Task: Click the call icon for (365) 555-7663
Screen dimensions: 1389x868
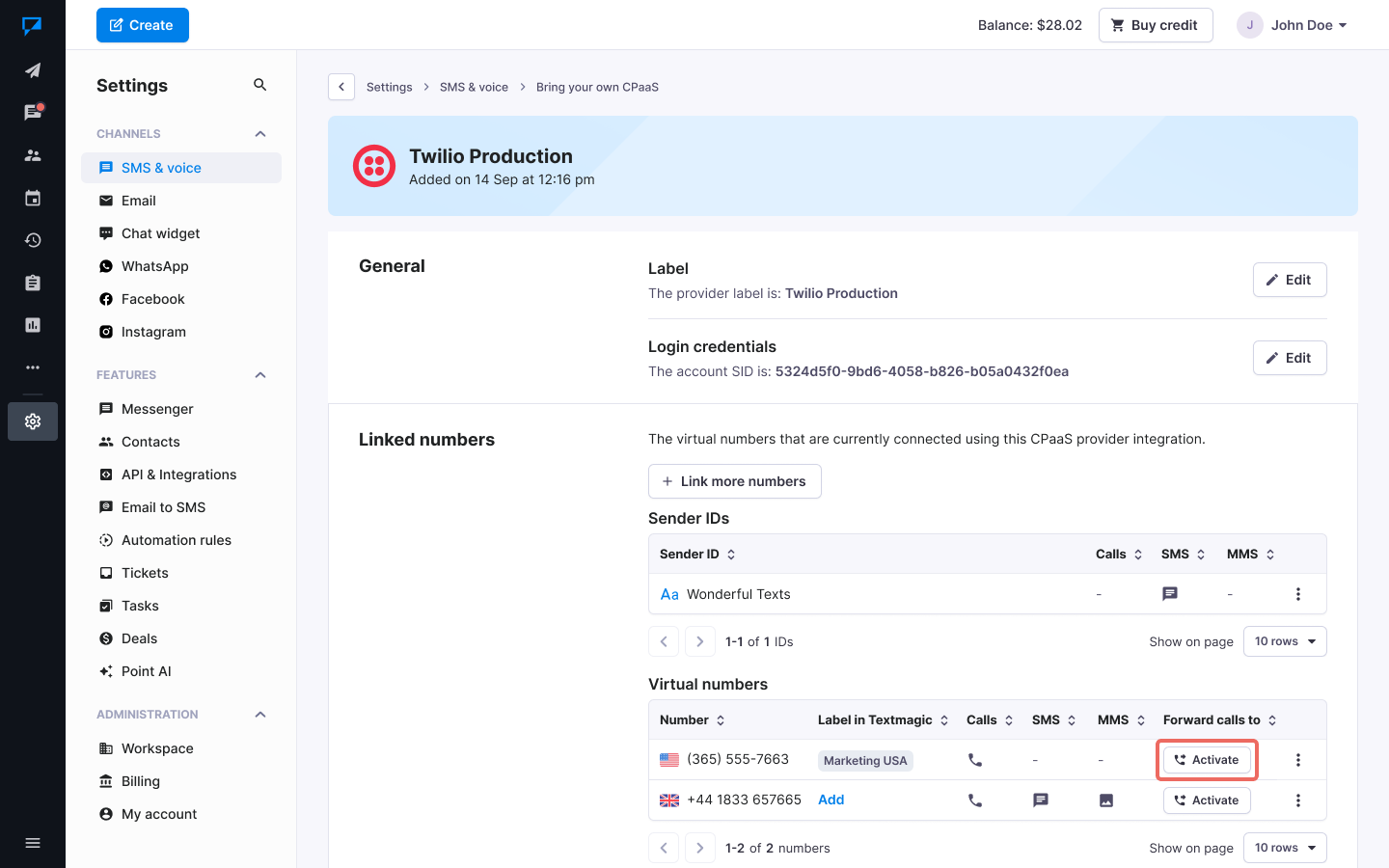Action: click(974, 760)
